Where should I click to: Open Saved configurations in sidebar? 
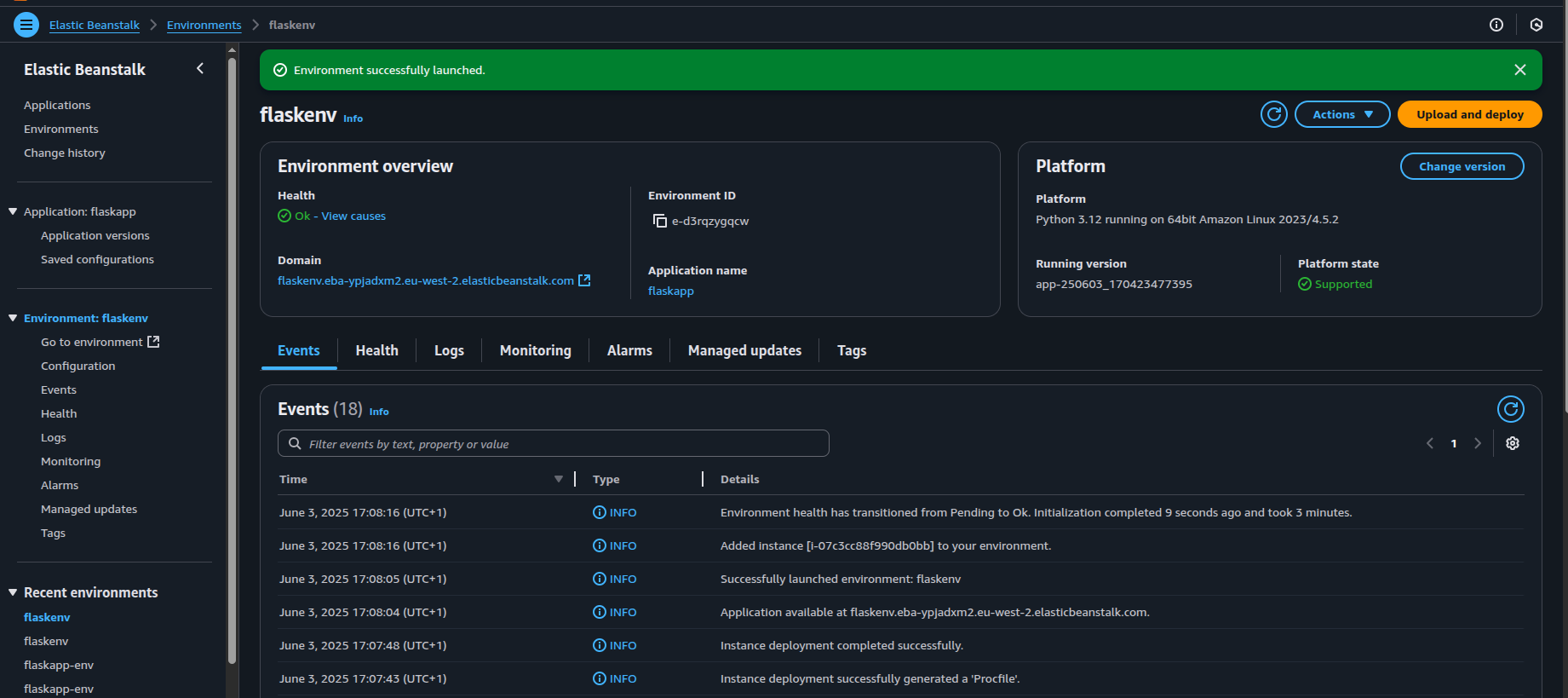[98, 259]
